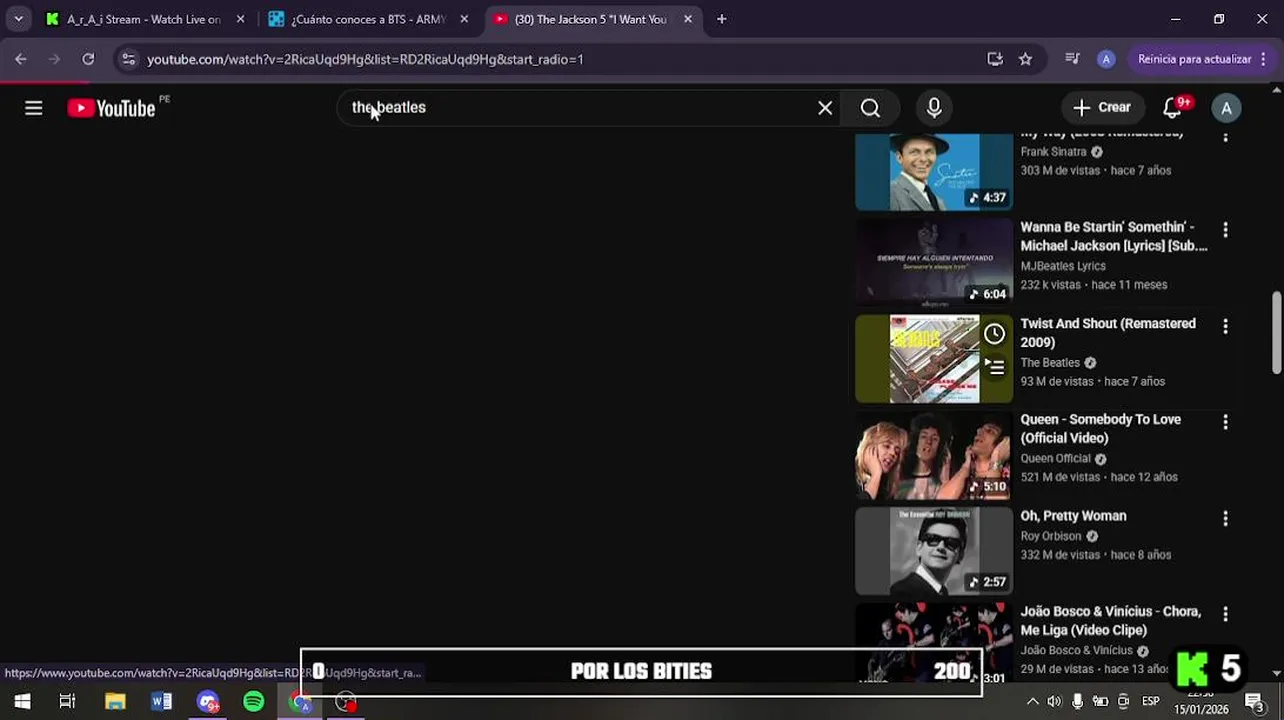1284x720 pixels.
Task: Open Discord from the taskbar
Action: point(208,702)
